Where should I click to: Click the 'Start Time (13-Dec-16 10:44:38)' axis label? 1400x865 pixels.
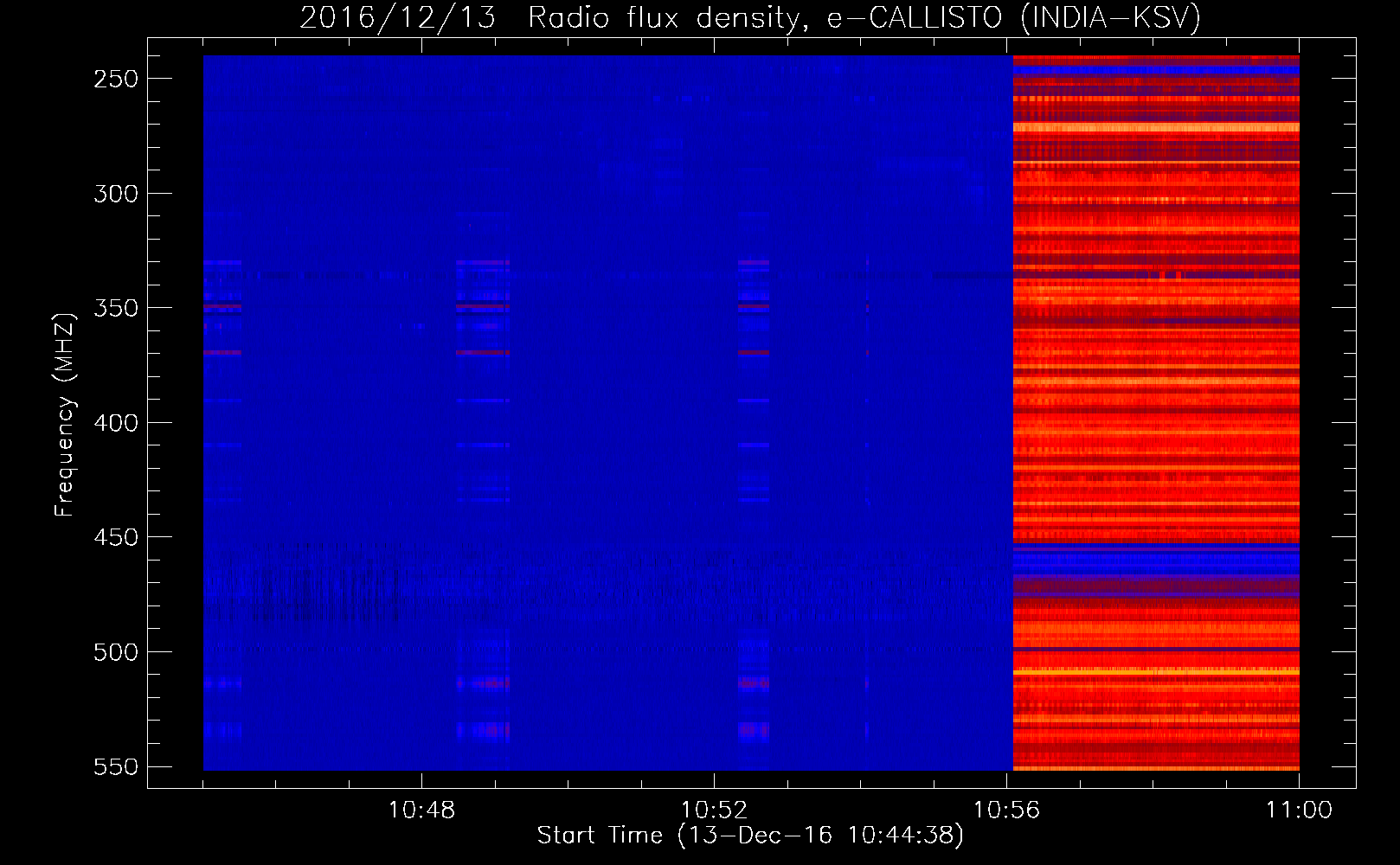click(x=750, y=836)
